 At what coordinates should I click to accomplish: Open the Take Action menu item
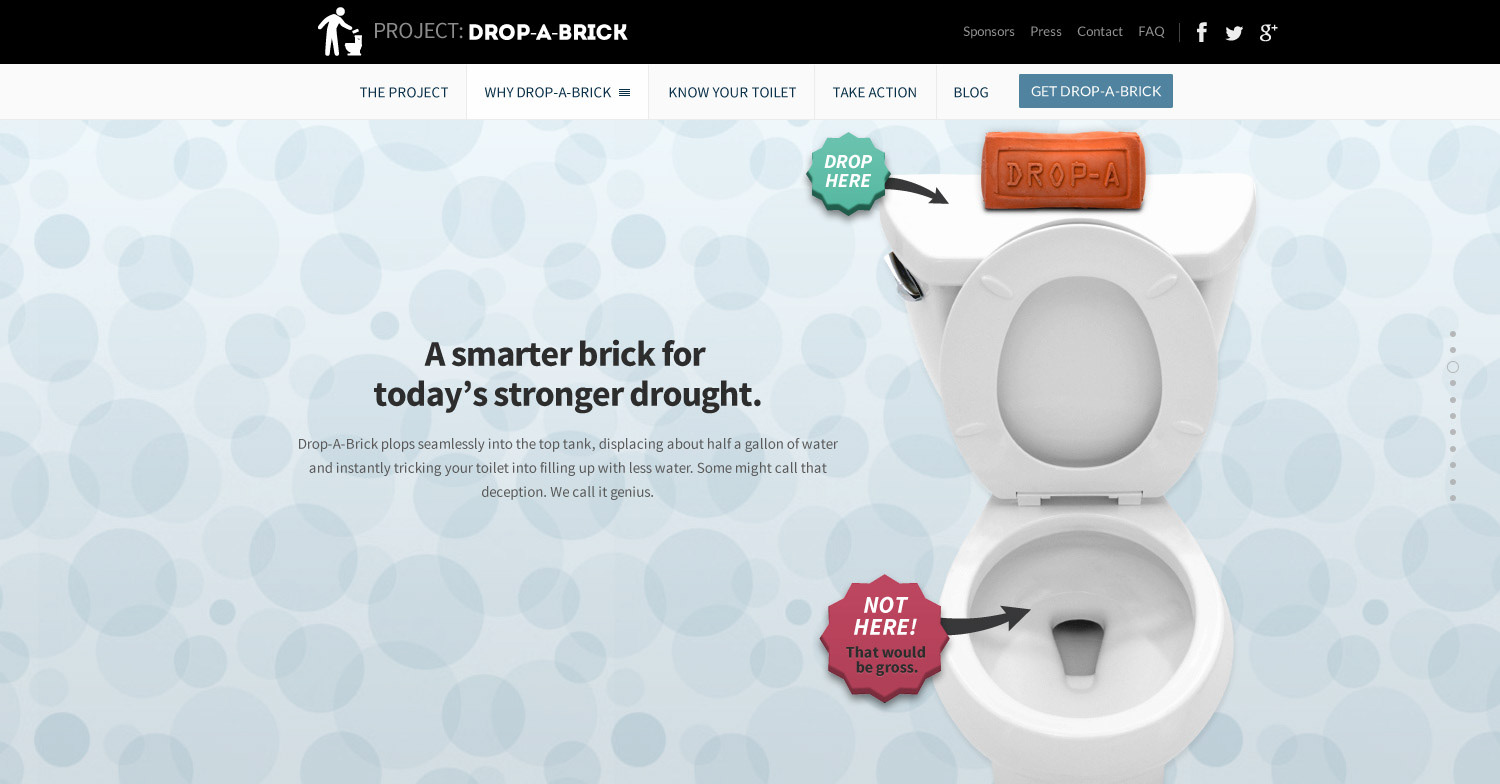coord(875,92)
